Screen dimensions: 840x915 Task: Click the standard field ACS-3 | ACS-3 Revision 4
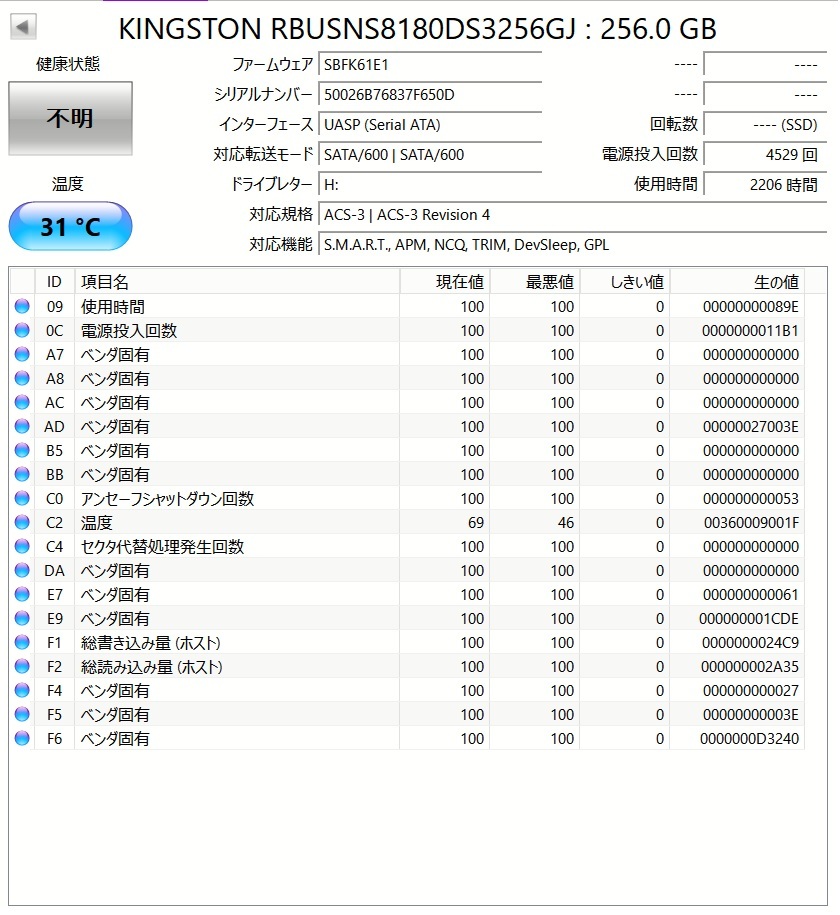tap(573, 215)
